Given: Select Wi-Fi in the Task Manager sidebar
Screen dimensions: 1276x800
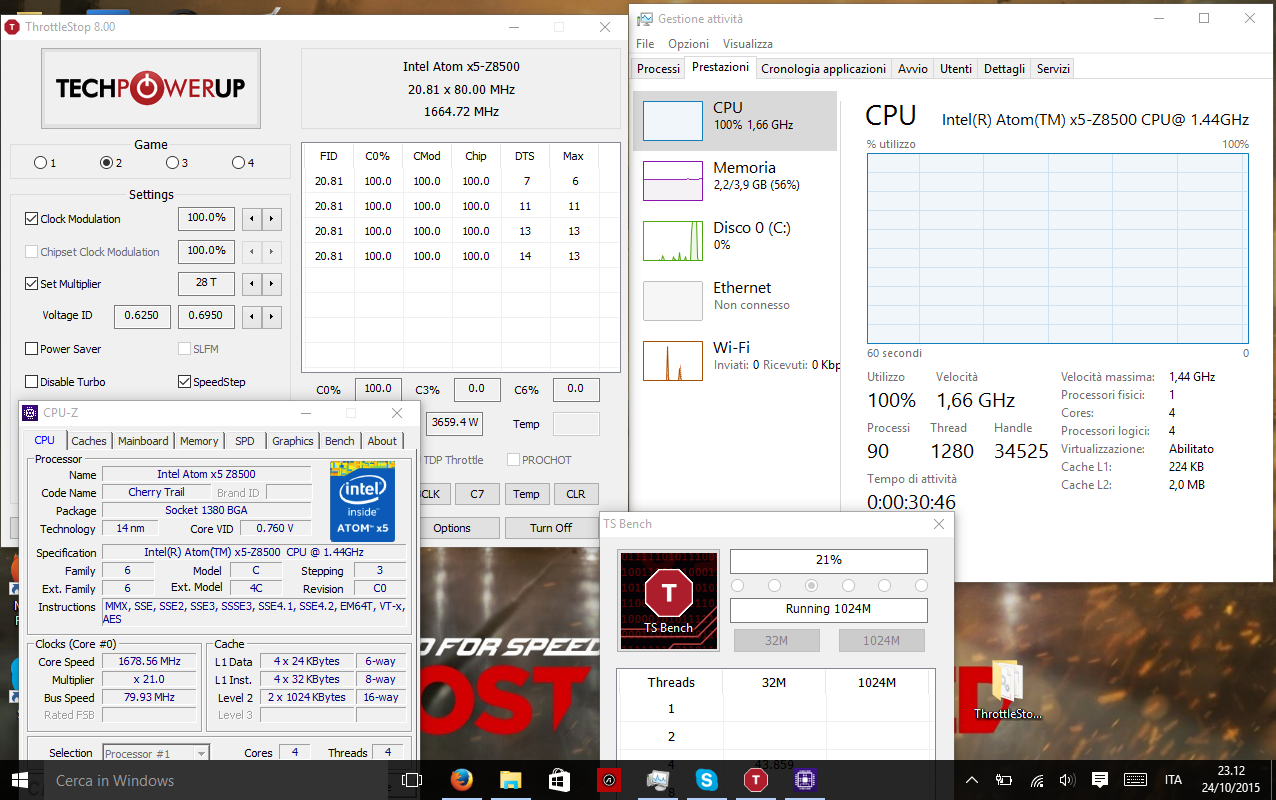Looking at the screenshot, I should click(x=735, y=360).
